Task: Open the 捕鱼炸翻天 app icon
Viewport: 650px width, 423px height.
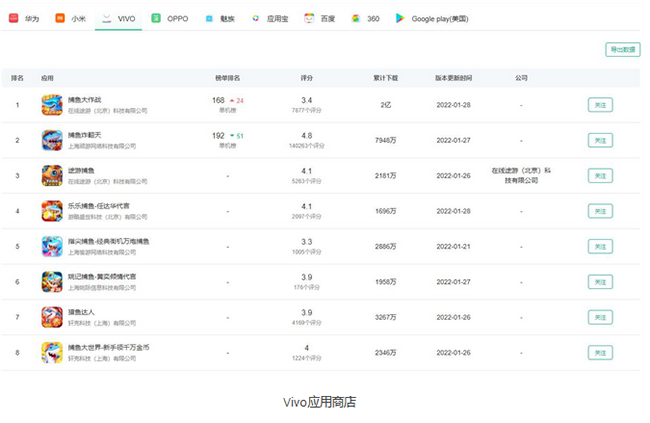Action: pos(52,140)
